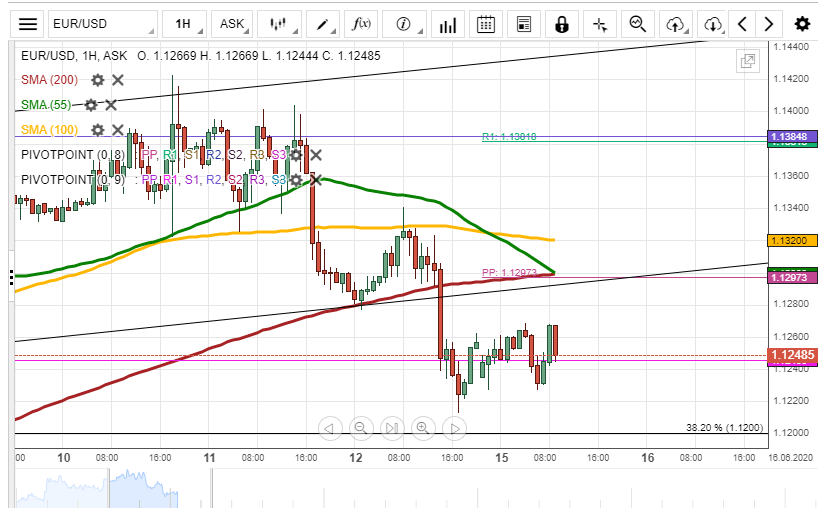Remove the SMA (100) indicator
This screenshot has height=514, width=833.
118,130
